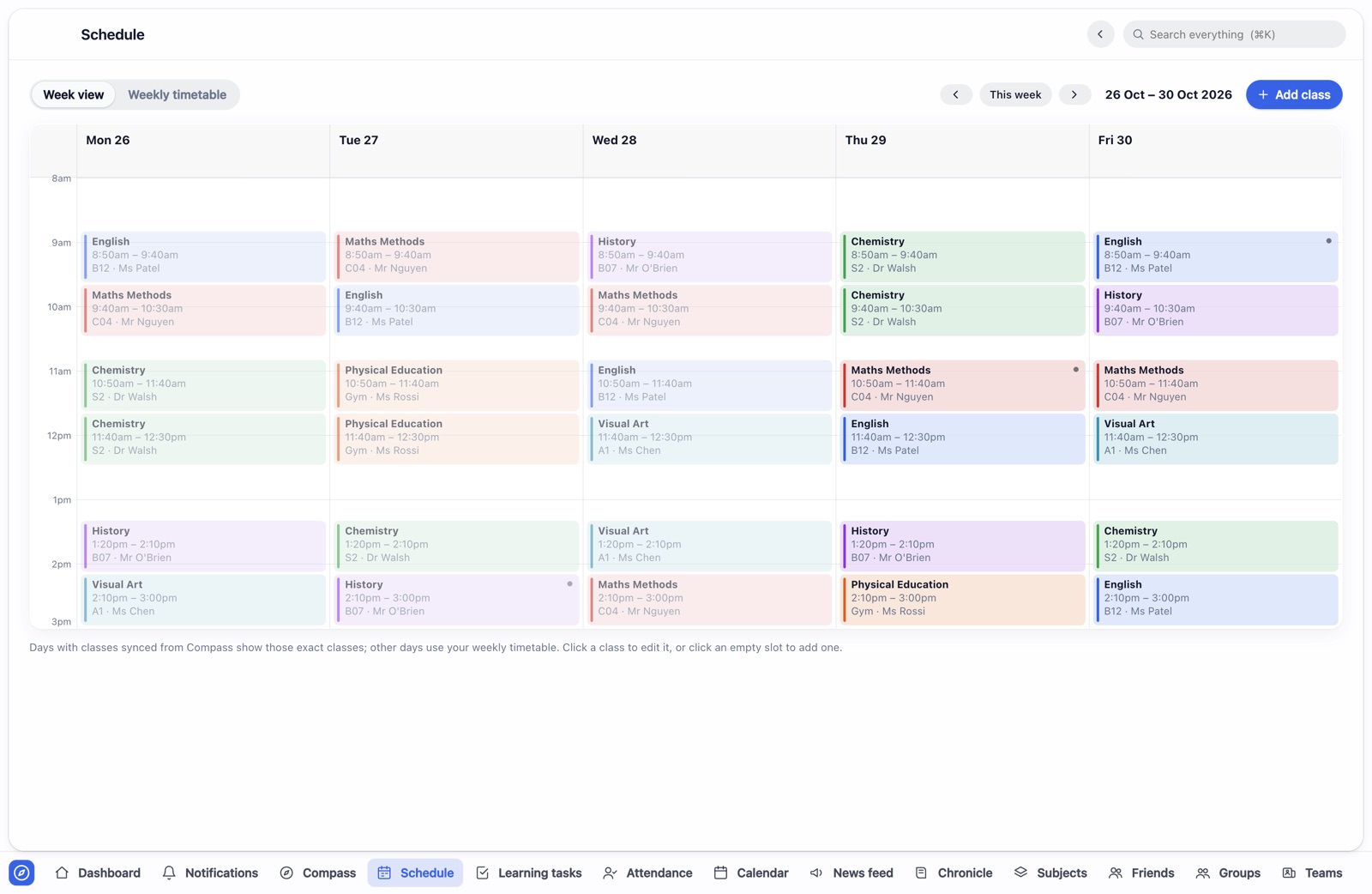
Task: Open News feed label in nav
Action: [863, 873]
